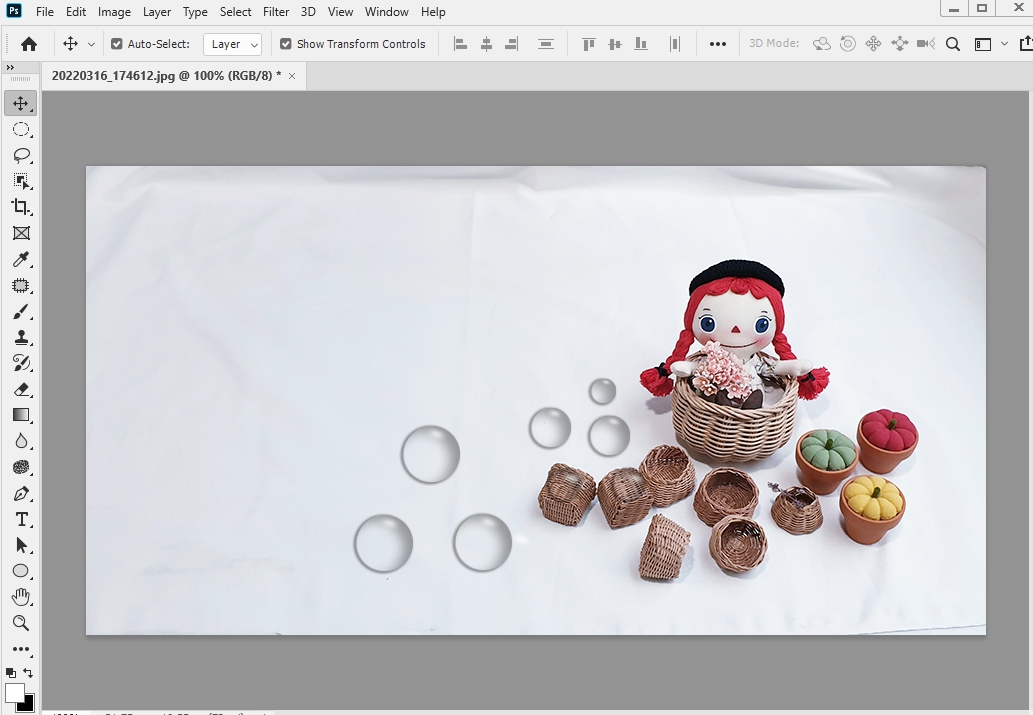The height and width of the screenshot is (715, 1033).
Task: Click the Photoshop Ps logo icon
Action: [x=13, y=11]
